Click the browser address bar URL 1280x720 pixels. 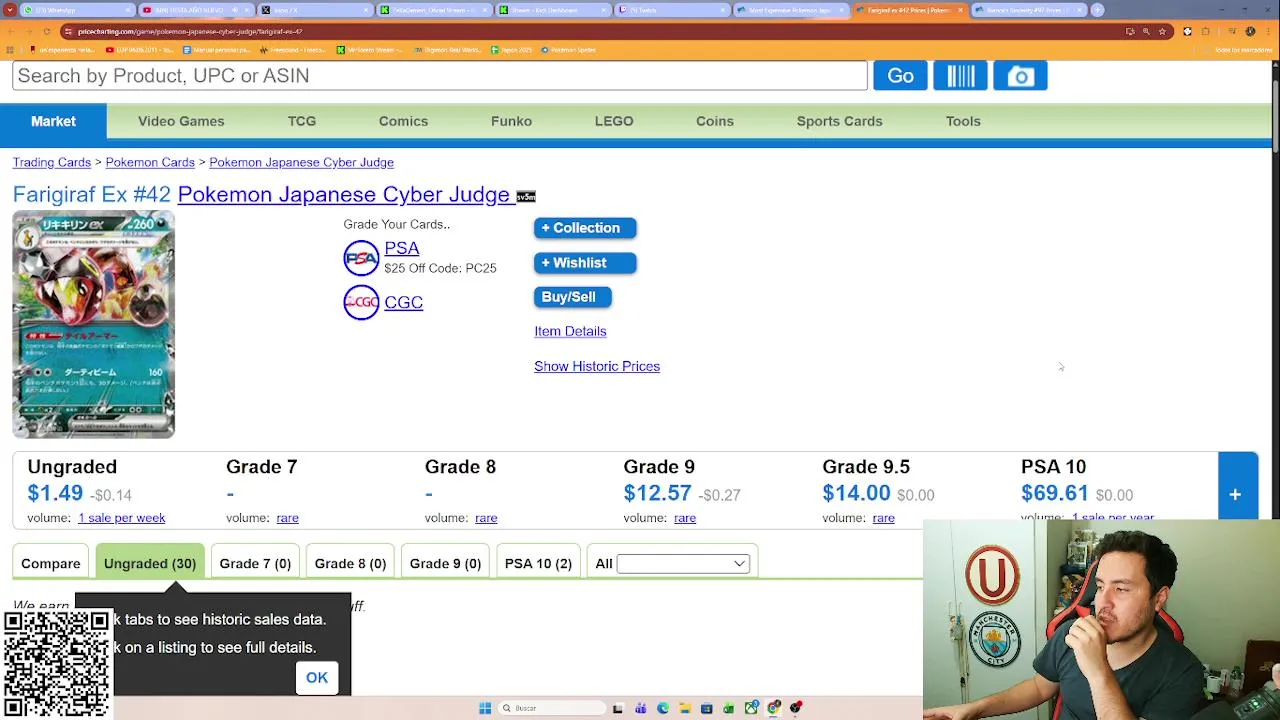190,31
